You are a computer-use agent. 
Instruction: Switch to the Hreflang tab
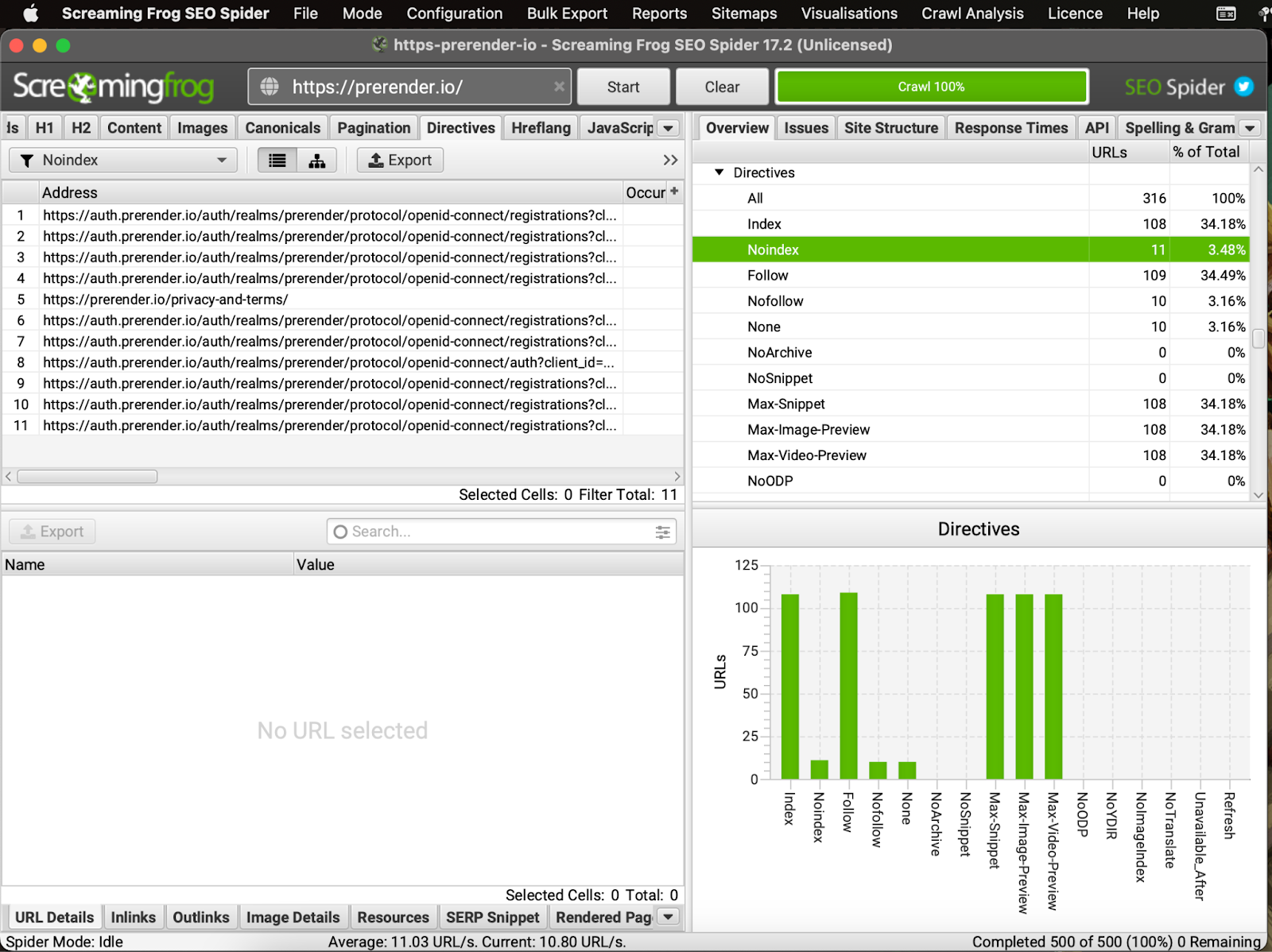point(541,128)
